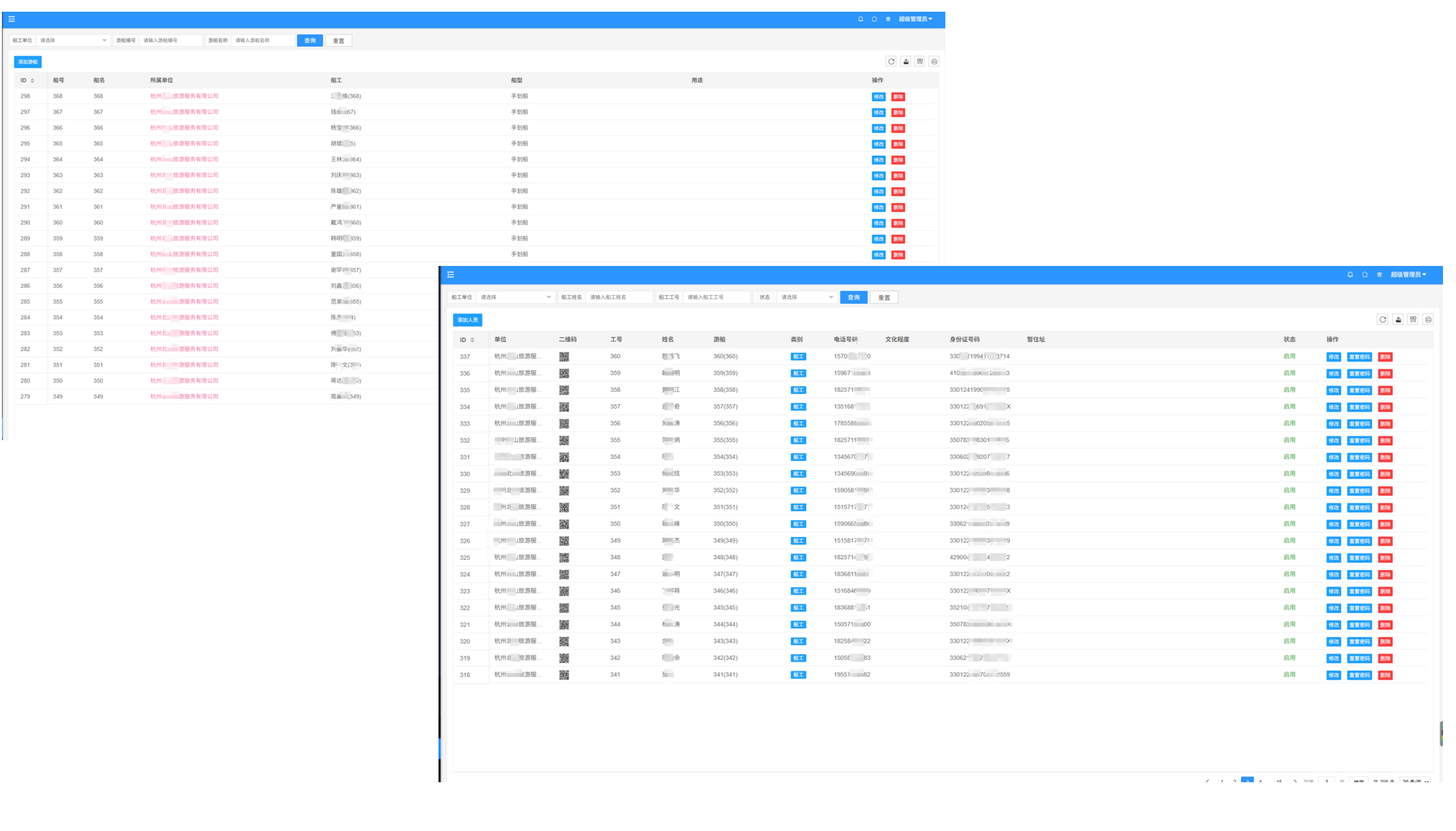Delete boat record ID 297
Viewport: 1456px width, 831px height.
(x=898, y=112)
